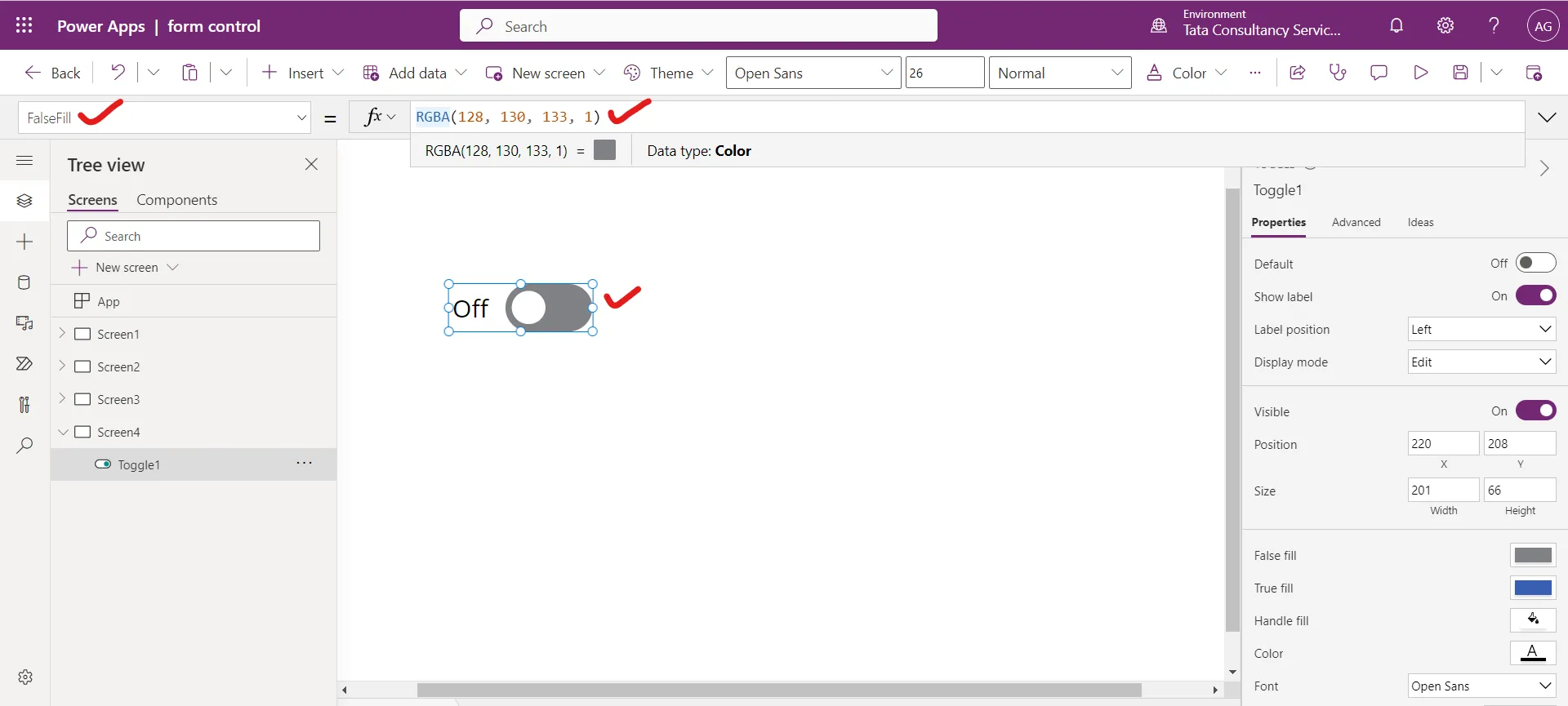
Task: Open Power Automate icon in left rail
Action: (x=24, y=364)
